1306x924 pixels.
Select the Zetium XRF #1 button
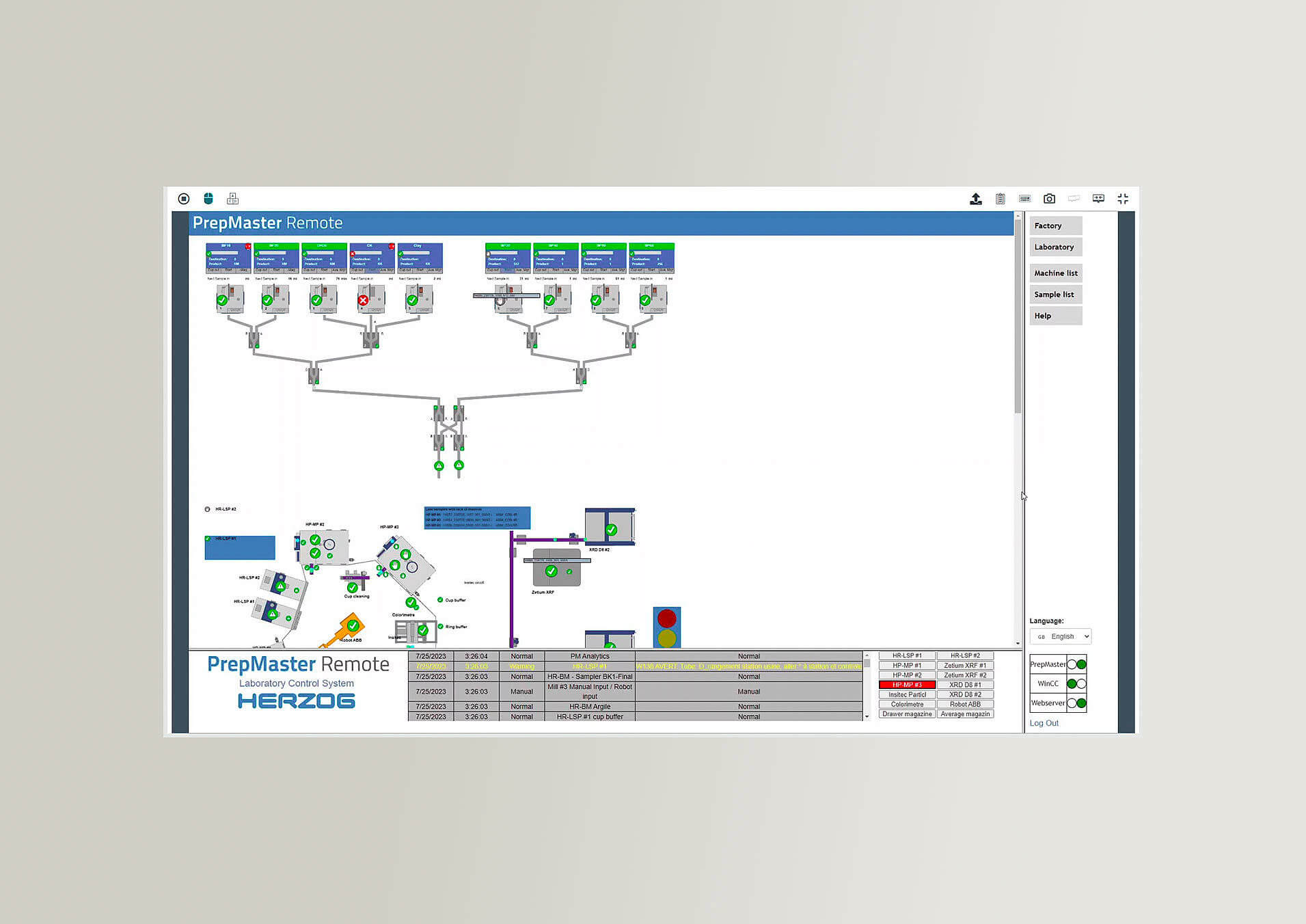(x=965, y=665)
